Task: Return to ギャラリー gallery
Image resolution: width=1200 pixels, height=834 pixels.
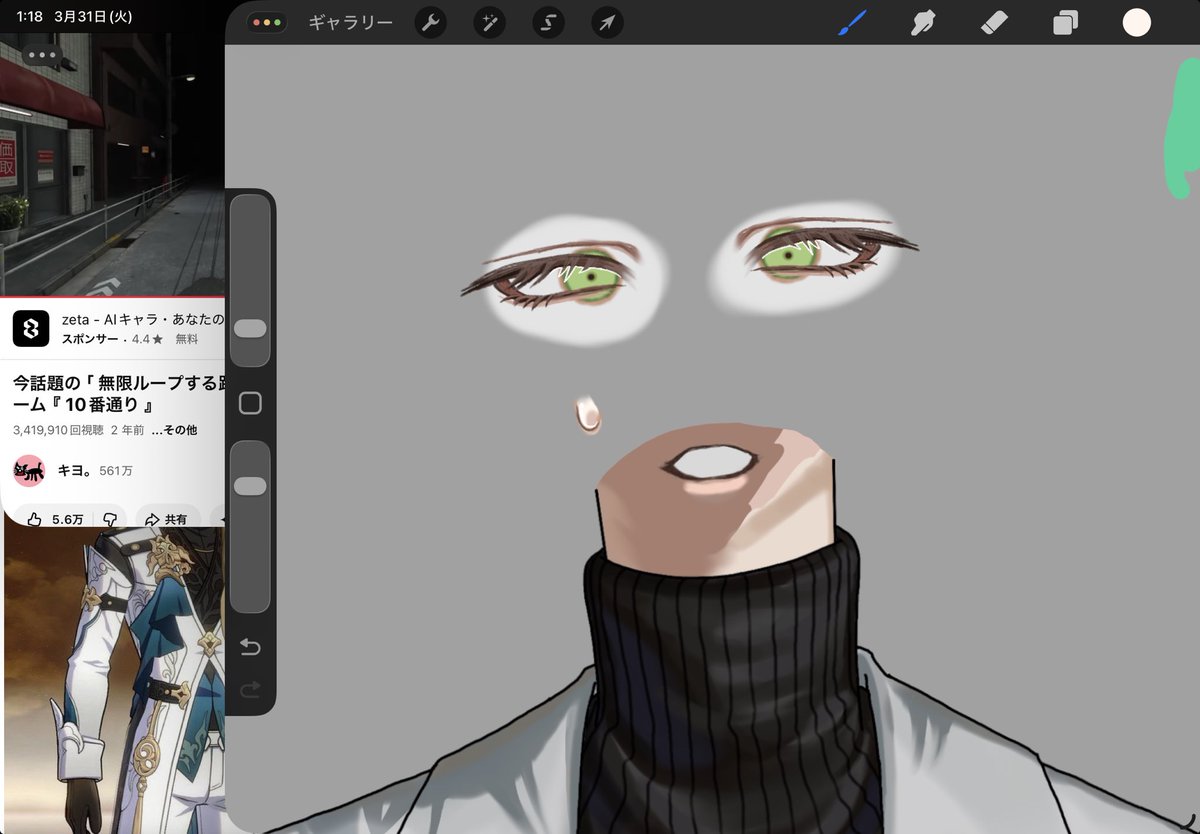Action: (350, 22)
